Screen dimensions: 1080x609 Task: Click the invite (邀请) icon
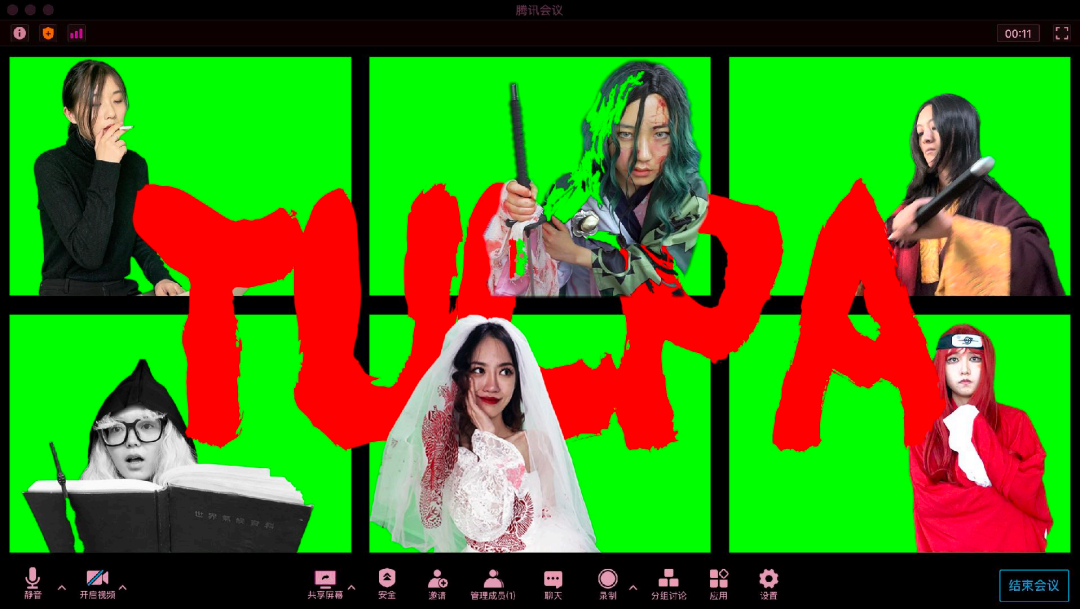point(437,582)
